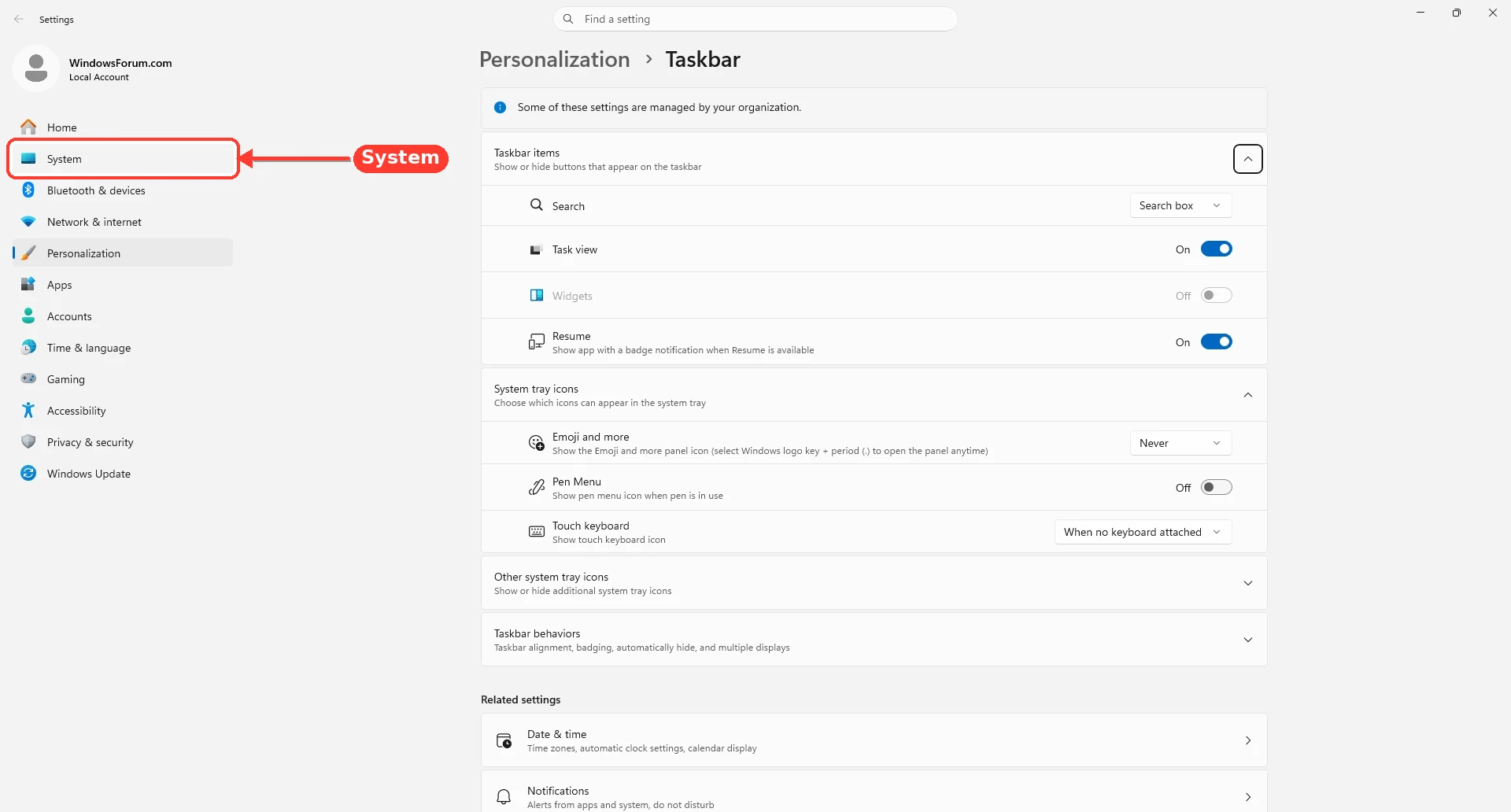Click the blue info icon in organization notice
The width and height of the screenshot is (1511, 812).
(500, 107)
